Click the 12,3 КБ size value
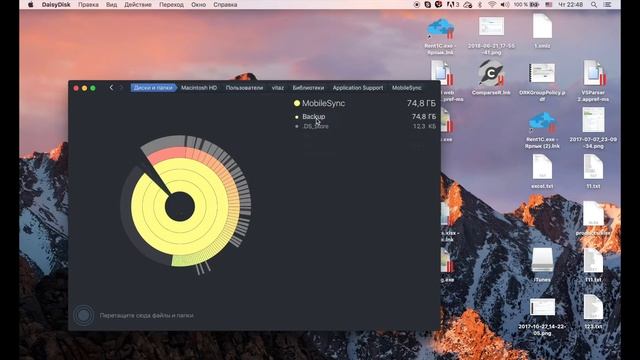640x360 pixels. point(424,126)
